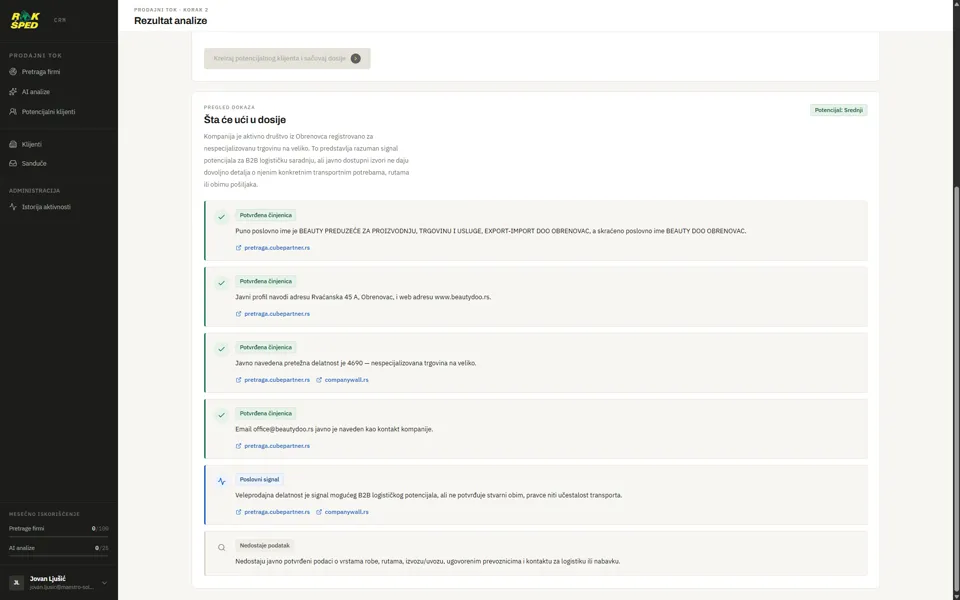The image size is (960, 600).
Task: Open Istorija aktivnosti pulse icon
Action: (x=13, y=207)
